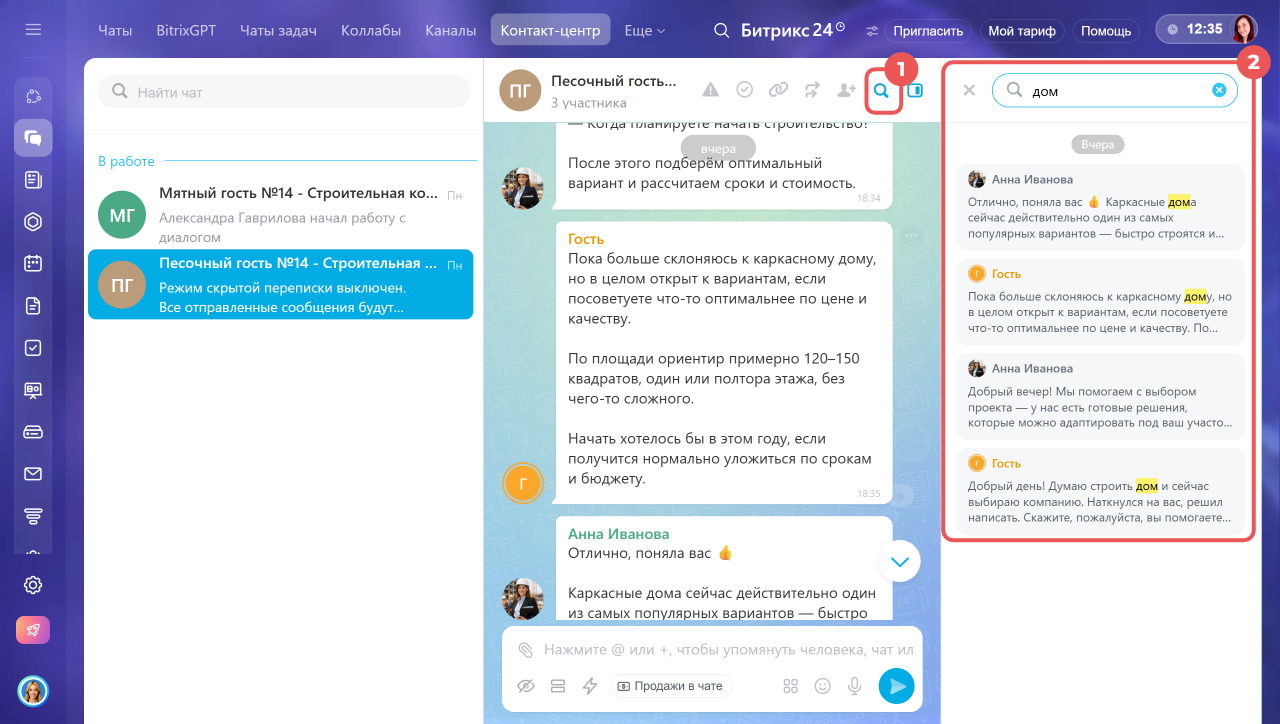This screenshot has width=1280, height=724.
Task: Forward dialog to another operator icon
Action: pyautogui.click(x=812, y=90)
